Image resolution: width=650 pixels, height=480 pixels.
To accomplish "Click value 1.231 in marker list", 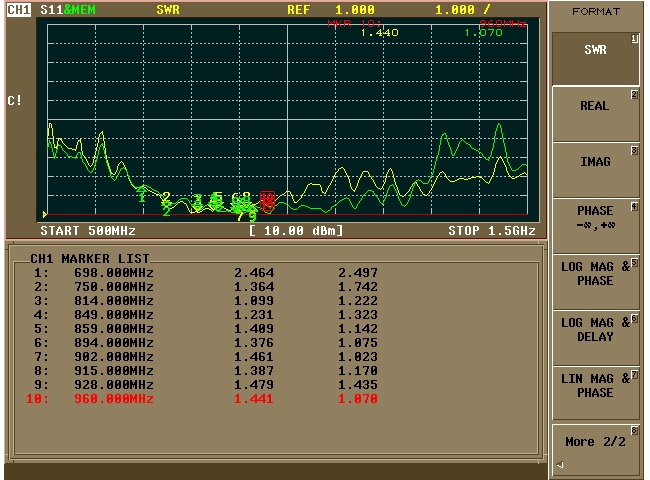I will [254, 315].
